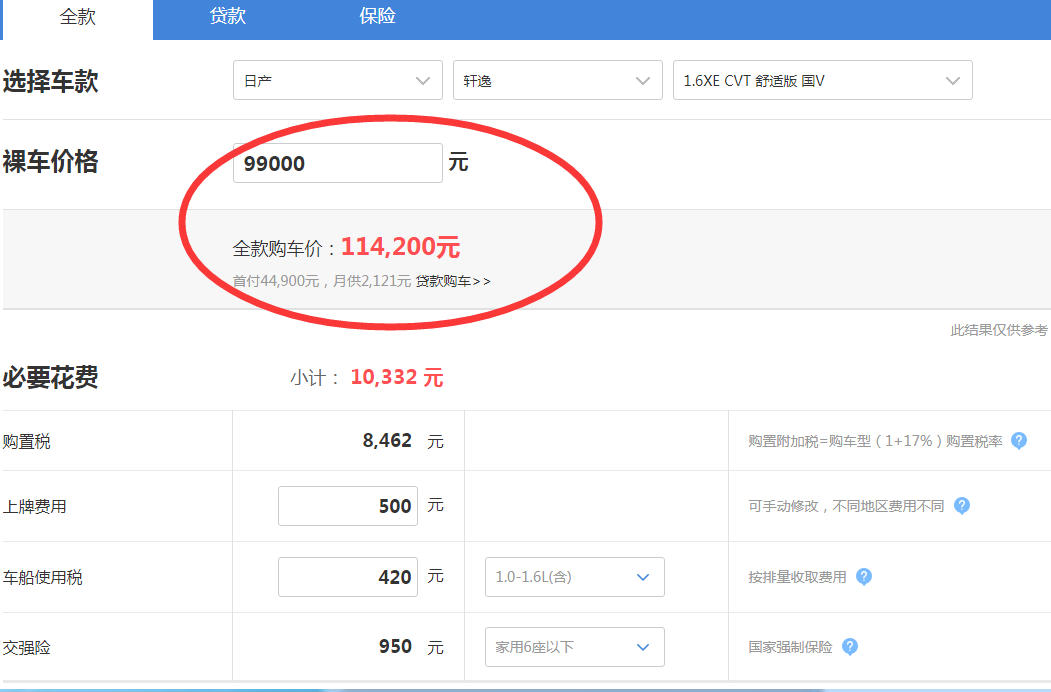Click the 上牌费用 row label
The image size is (1051, 692).
click(x=35, y=506)
